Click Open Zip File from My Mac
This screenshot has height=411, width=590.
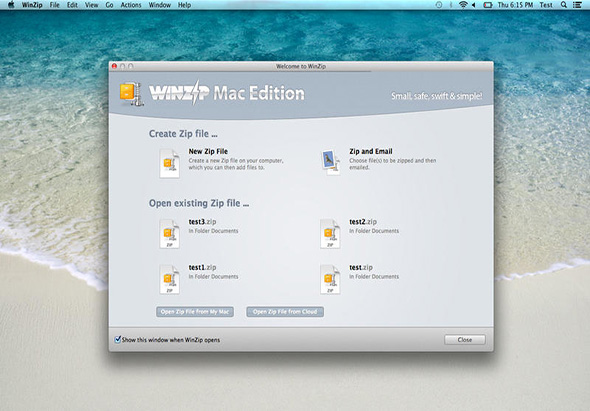click(x=195, y=312)
